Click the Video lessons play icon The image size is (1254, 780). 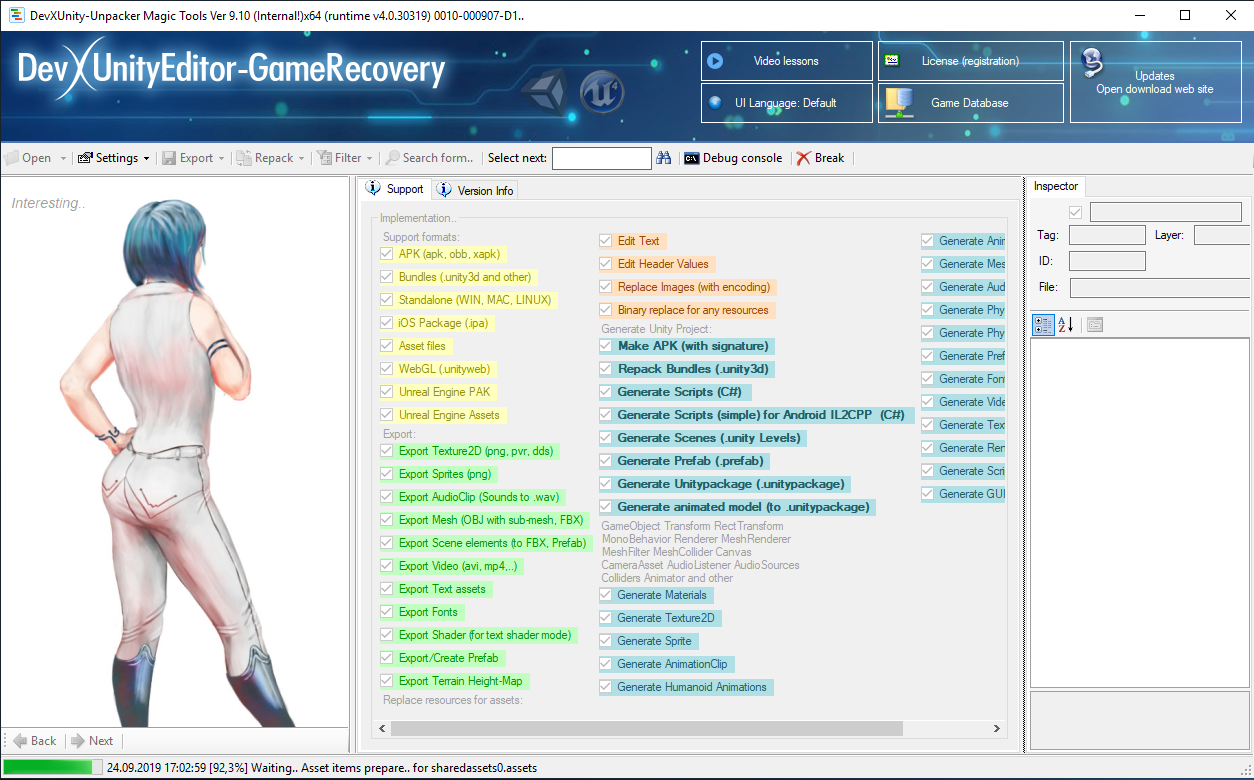[715, 61]
